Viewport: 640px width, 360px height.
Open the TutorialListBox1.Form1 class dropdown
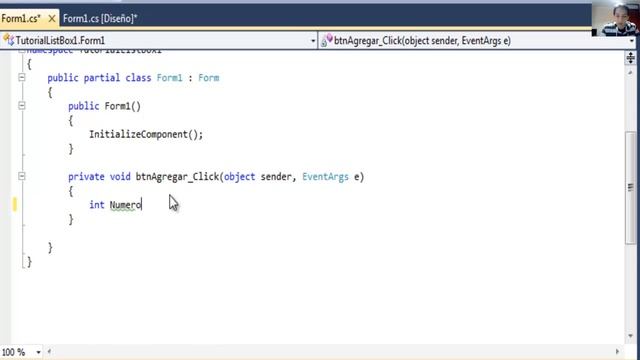coord(313,41)
